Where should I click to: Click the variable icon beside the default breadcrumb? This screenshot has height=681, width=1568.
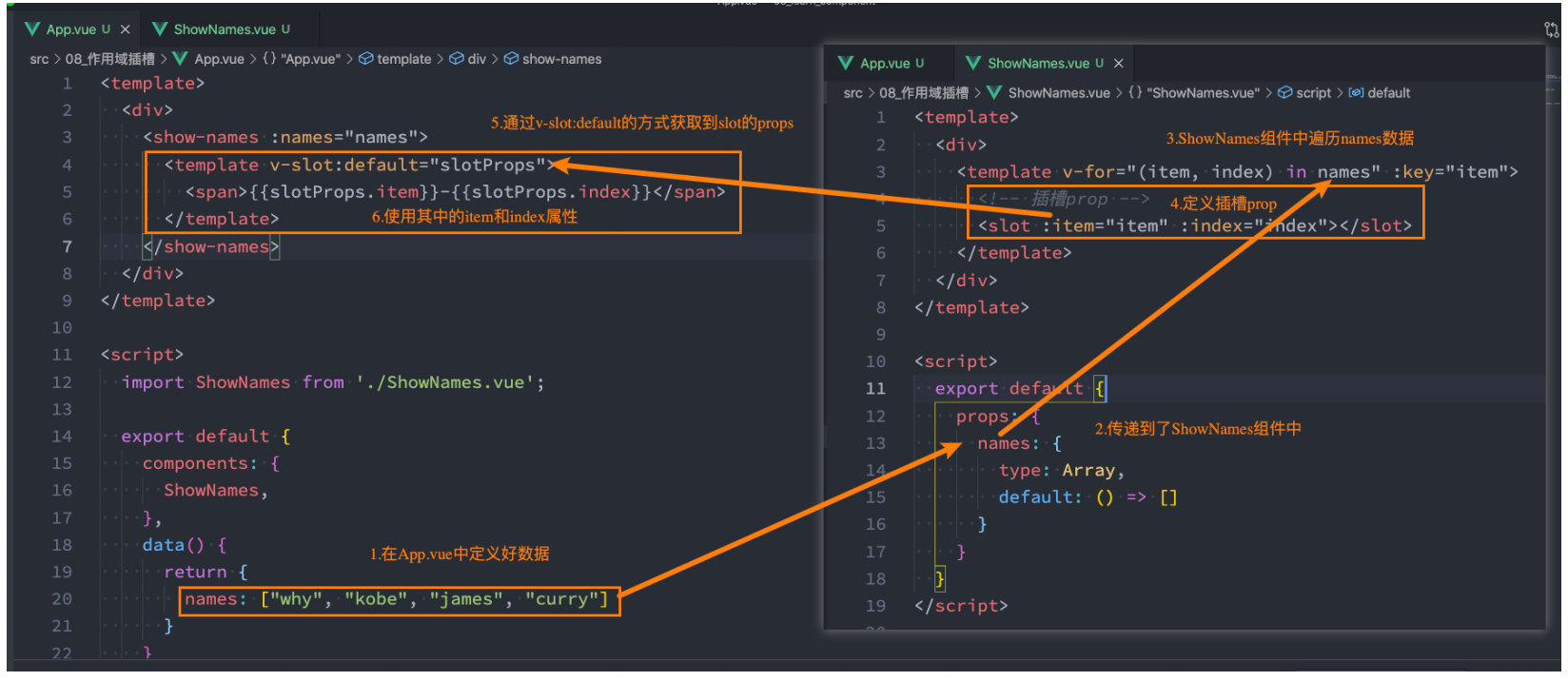tap(1356, 92)
